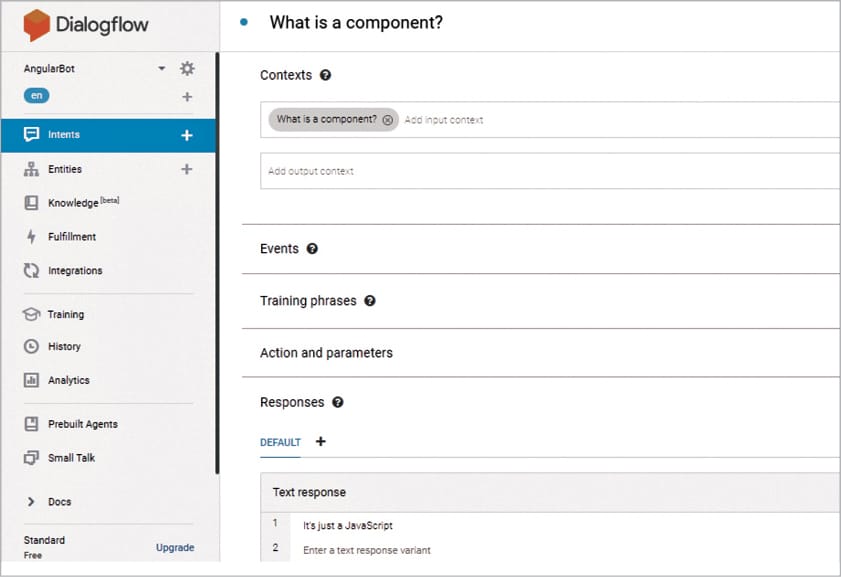Click the plus icon beside Intents
841x577 pixels.
186,135
